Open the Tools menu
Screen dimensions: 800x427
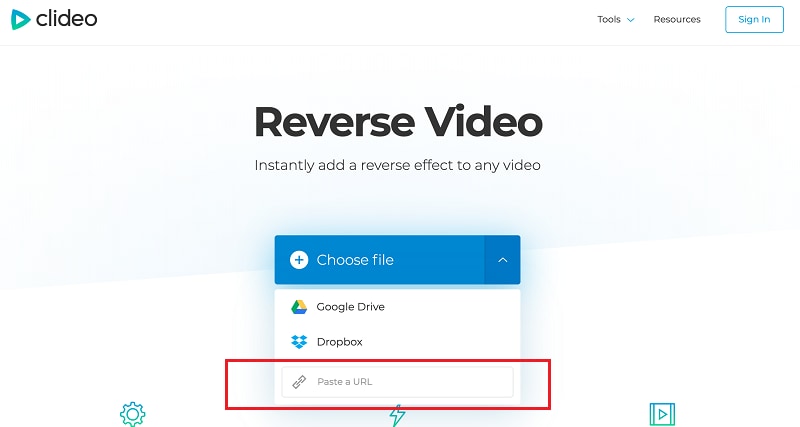[x=609, y=19]
